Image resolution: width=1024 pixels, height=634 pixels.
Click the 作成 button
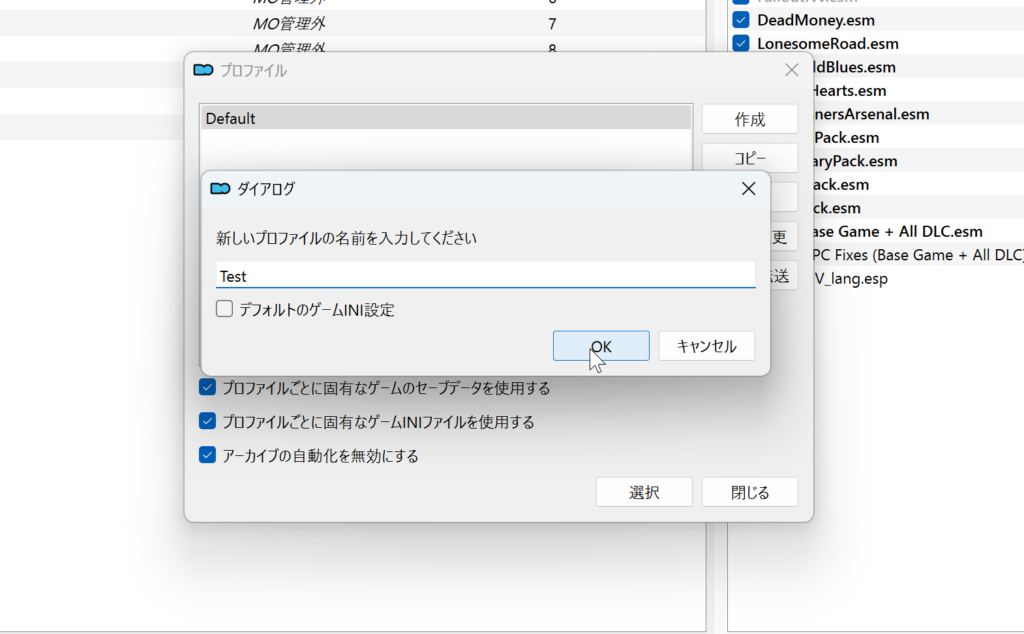(x=749, y=119)
